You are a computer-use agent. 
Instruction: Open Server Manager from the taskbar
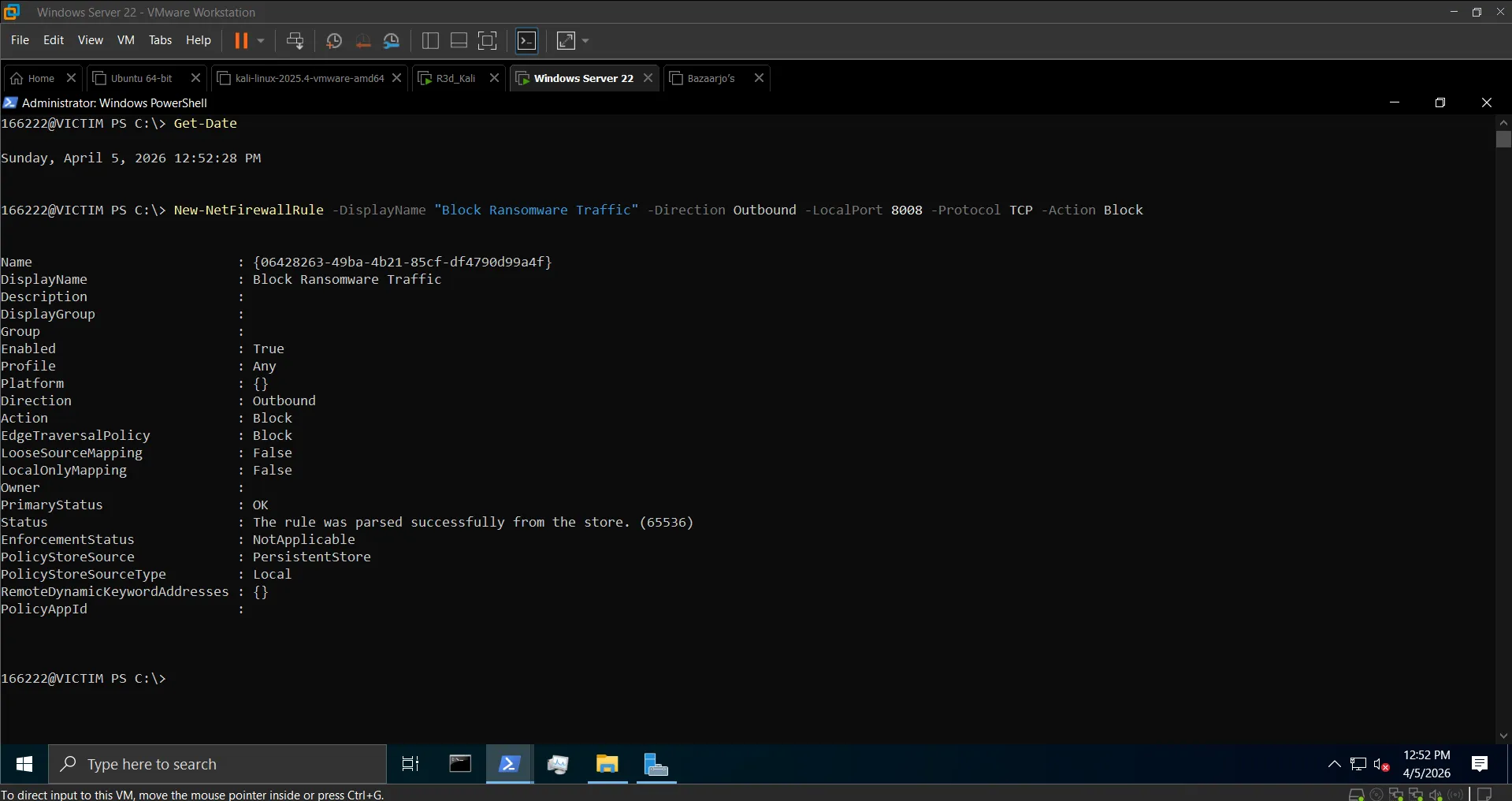click(656, 764)
